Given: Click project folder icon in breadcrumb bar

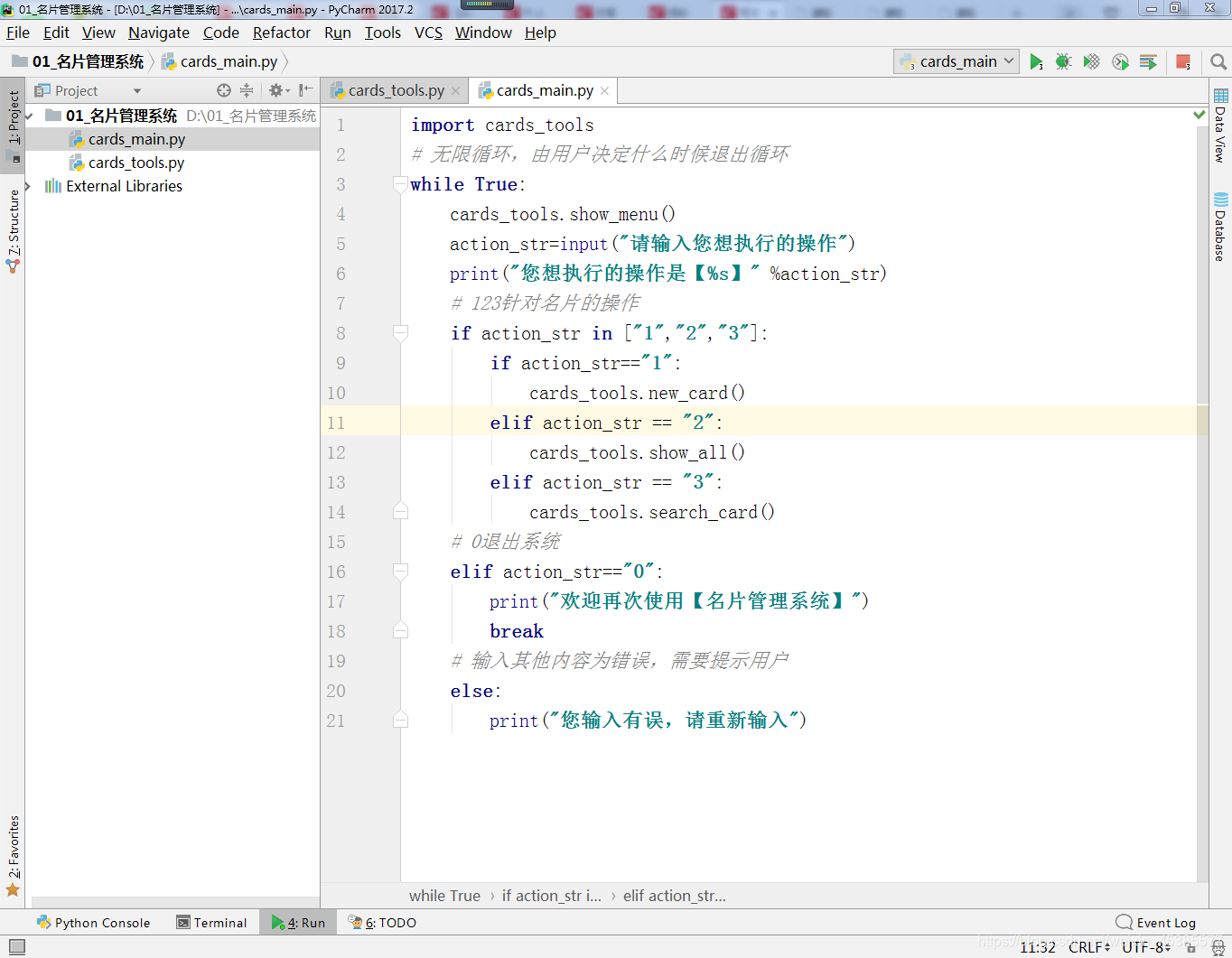Looking at the screenshot, I should pyautogui.click(x=20, y=61).
